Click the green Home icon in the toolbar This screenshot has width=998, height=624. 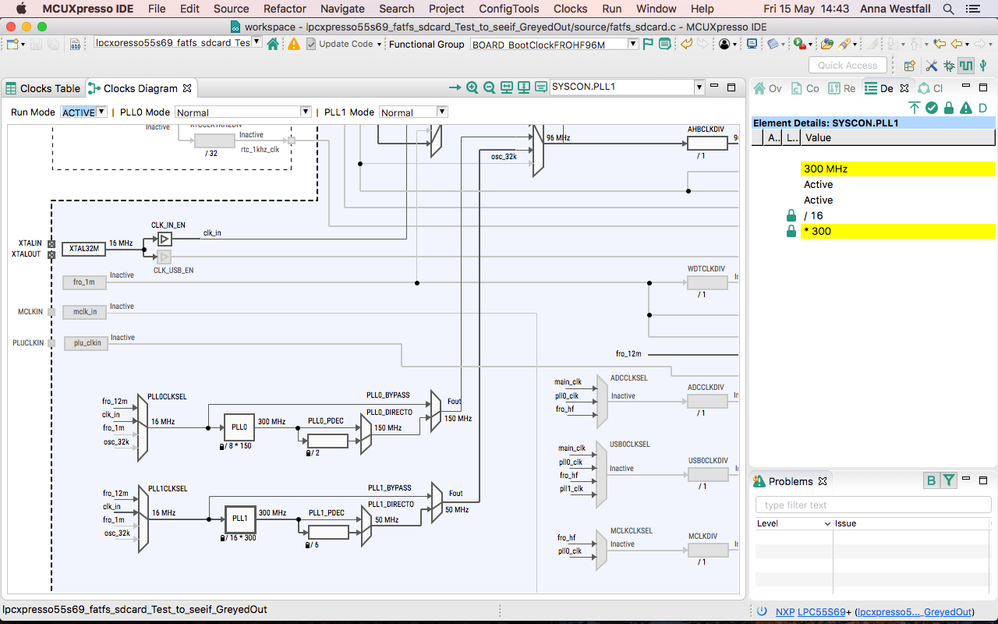(274, 45)
